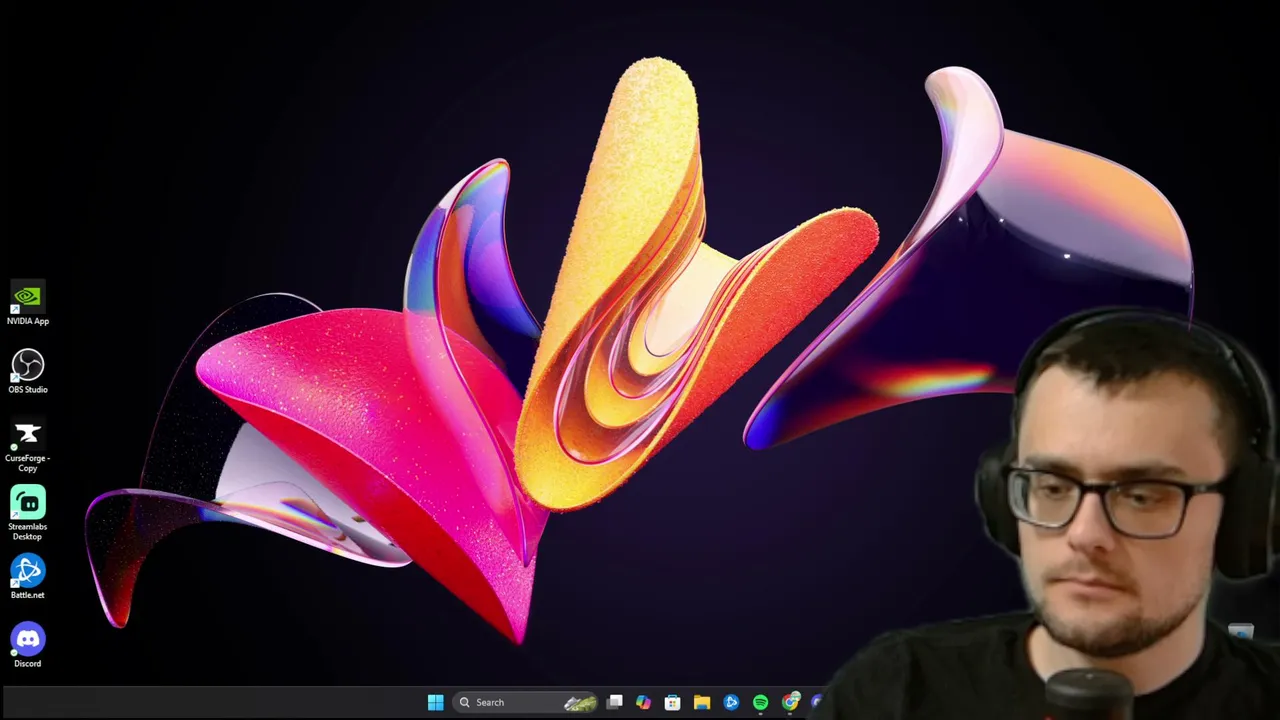Click the taskbar Search box

[x=527, y=702]
